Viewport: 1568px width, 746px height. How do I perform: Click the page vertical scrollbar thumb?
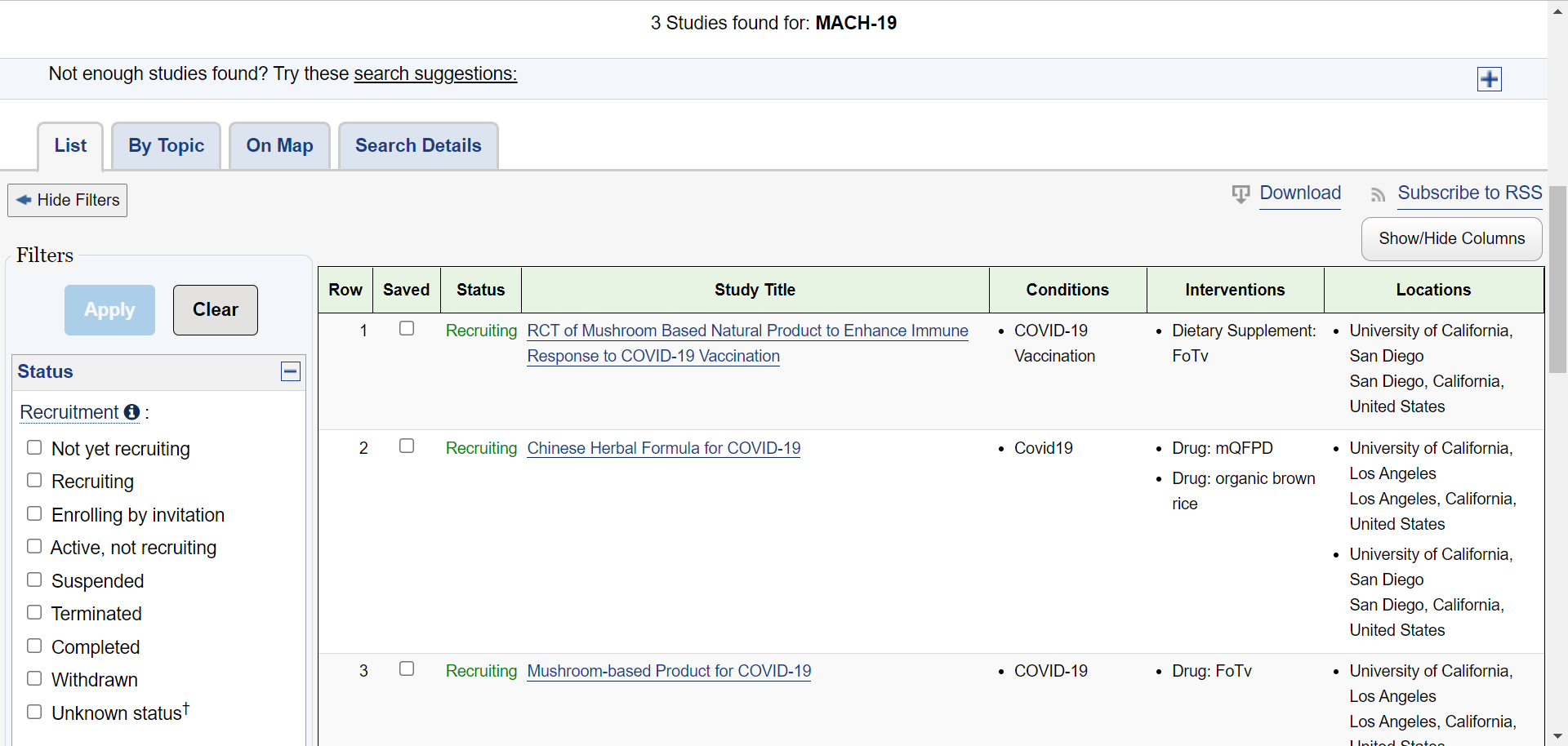(x=1557, y=278)
